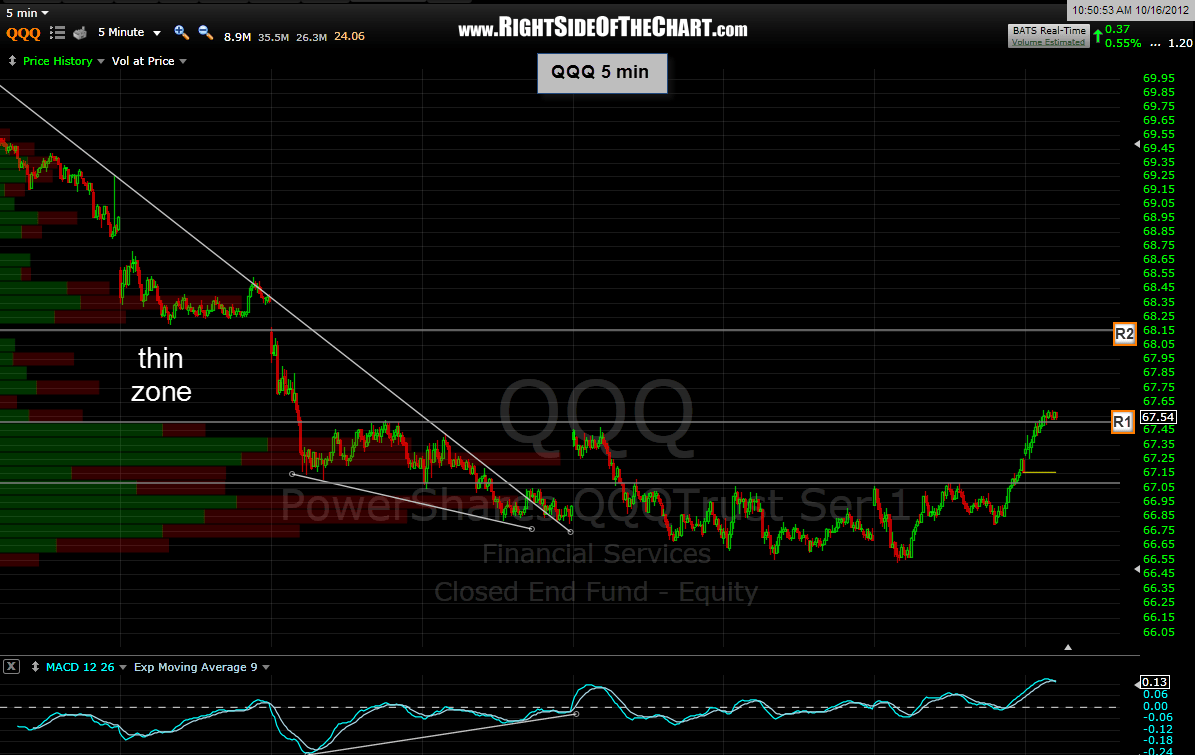This screenshot has height=755, width=1195.
Task: Select the Vol at Price study label
Action: coord(143,61)
